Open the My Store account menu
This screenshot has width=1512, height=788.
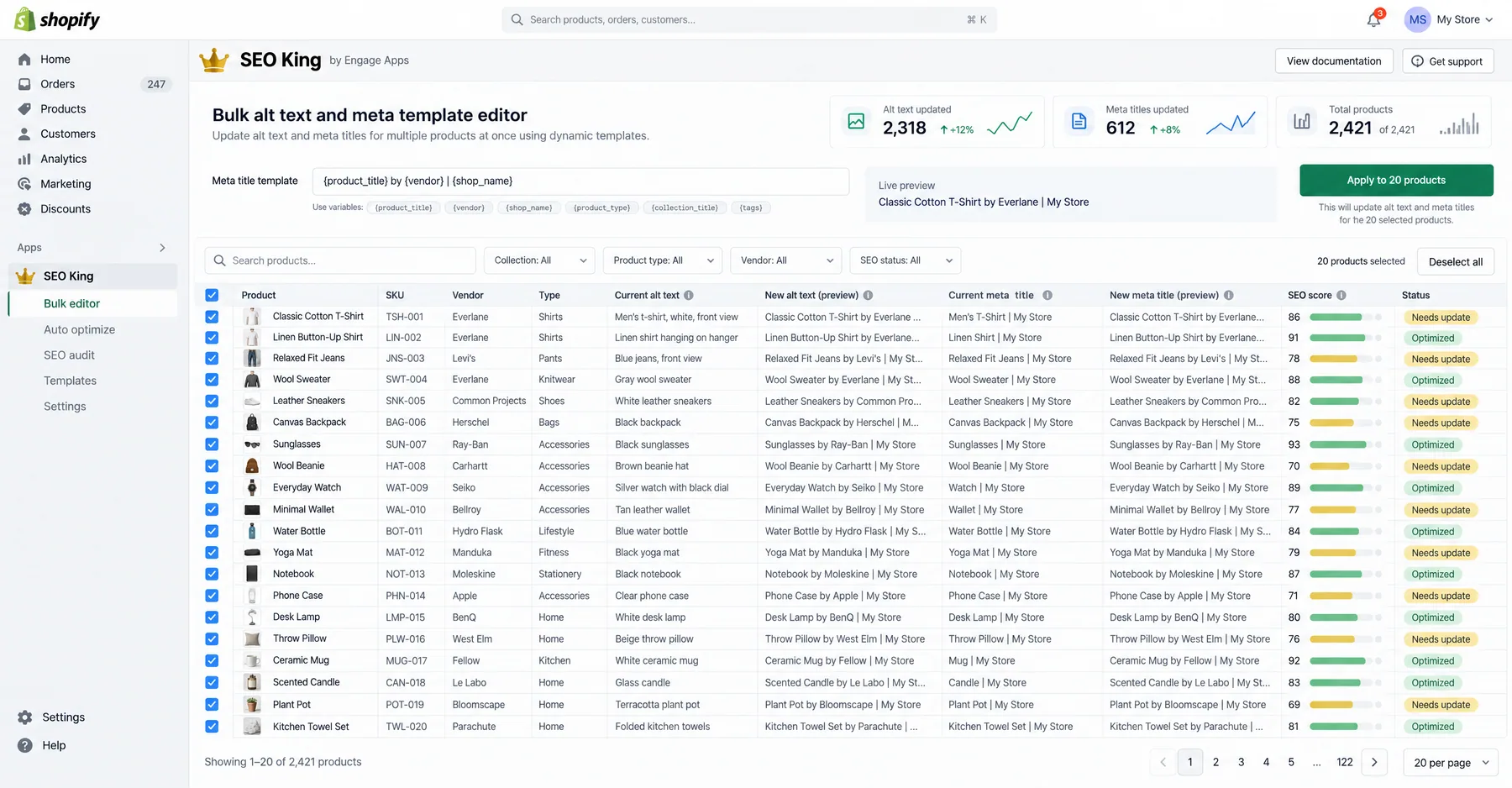tap(1450, 19)
